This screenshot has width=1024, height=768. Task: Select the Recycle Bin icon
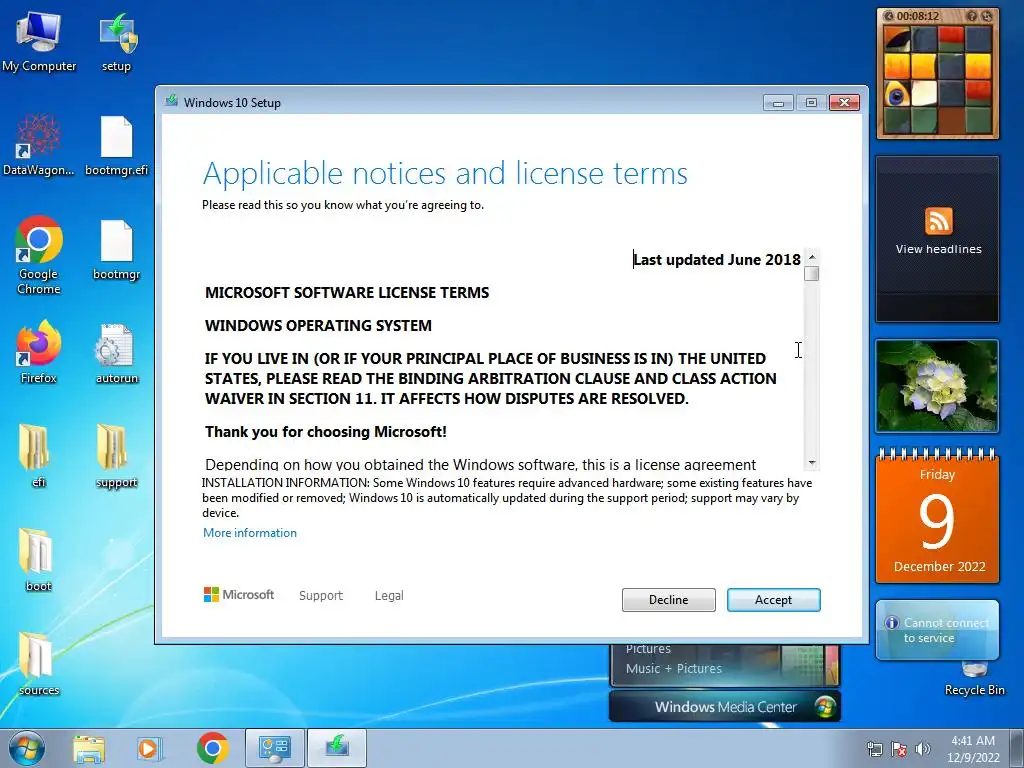pos(974,679)
